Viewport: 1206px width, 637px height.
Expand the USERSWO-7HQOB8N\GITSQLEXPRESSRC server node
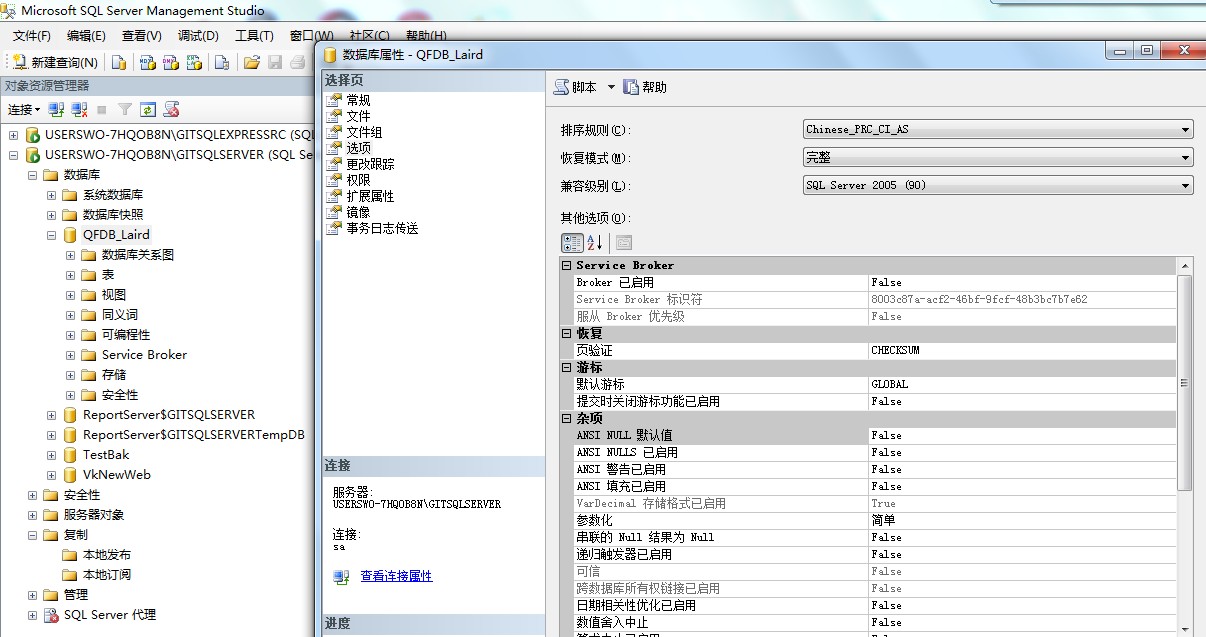point(14,135)
